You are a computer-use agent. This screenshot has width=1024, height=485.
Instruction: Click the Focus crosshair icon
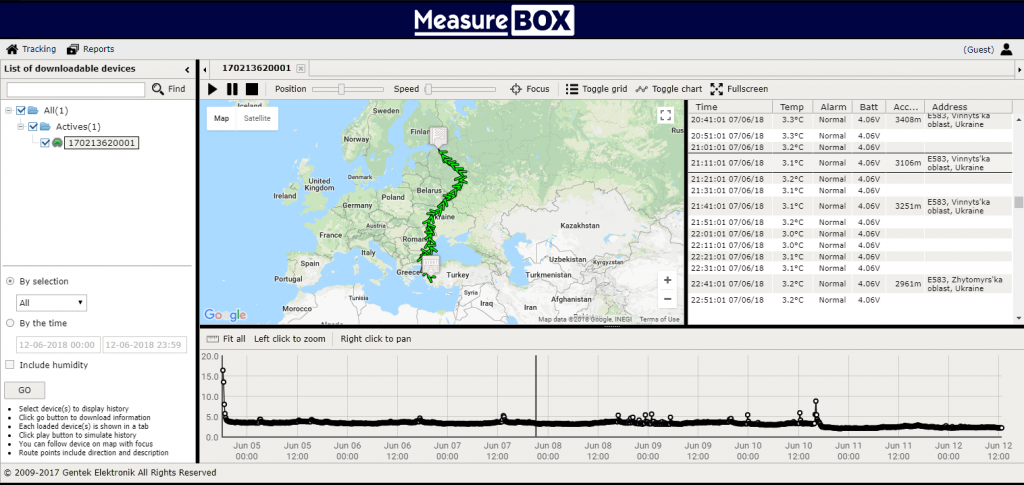click(x=517, y=89)
